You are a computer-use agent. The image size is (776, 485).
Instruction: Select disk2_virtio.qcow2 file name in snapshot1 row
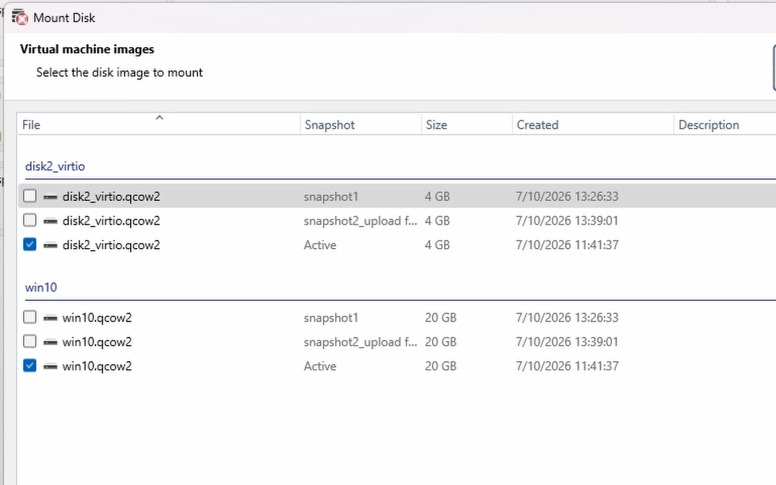click(x=111, y=196)
